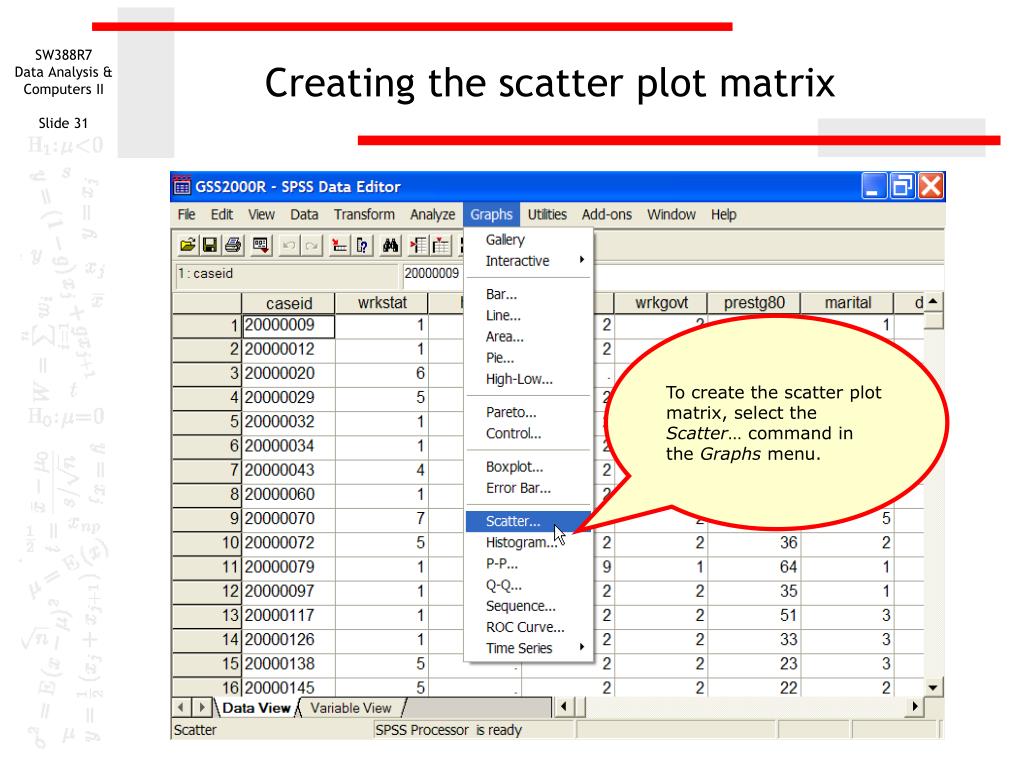Click the cell value field showing 20000009
Viewport: 1024px width, 768px height.
pos(432,274)
